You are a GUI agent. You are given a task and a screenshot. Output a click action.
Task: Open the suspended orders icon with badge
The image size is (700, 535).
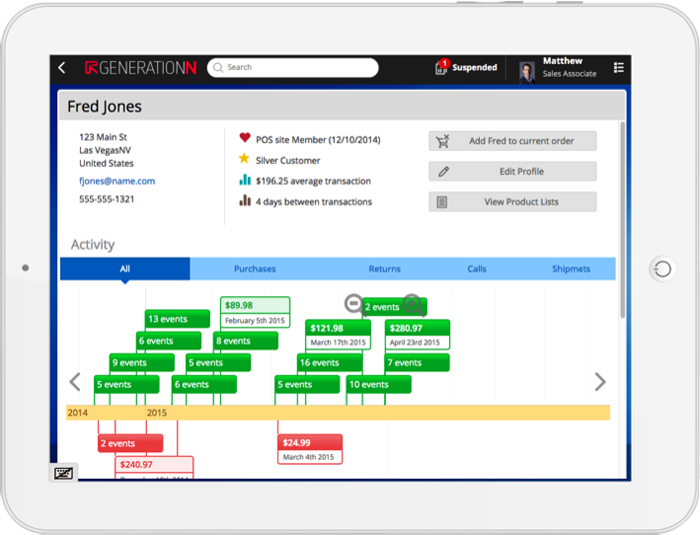coord(441,67)
